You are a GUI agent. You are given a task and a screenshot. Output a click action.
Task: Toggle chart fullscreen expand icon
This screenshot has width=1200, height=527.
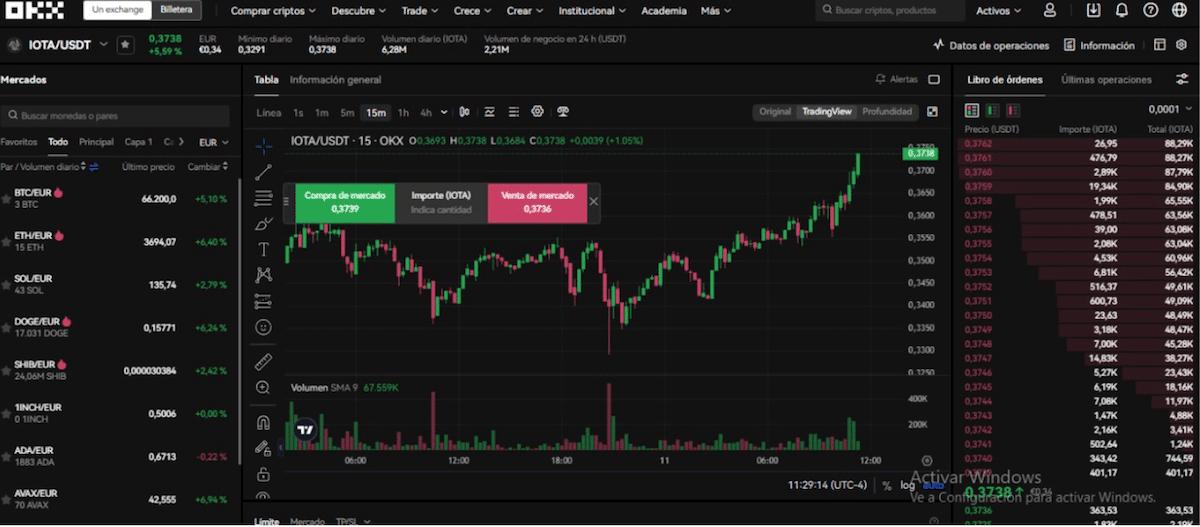tap(933, 112)
